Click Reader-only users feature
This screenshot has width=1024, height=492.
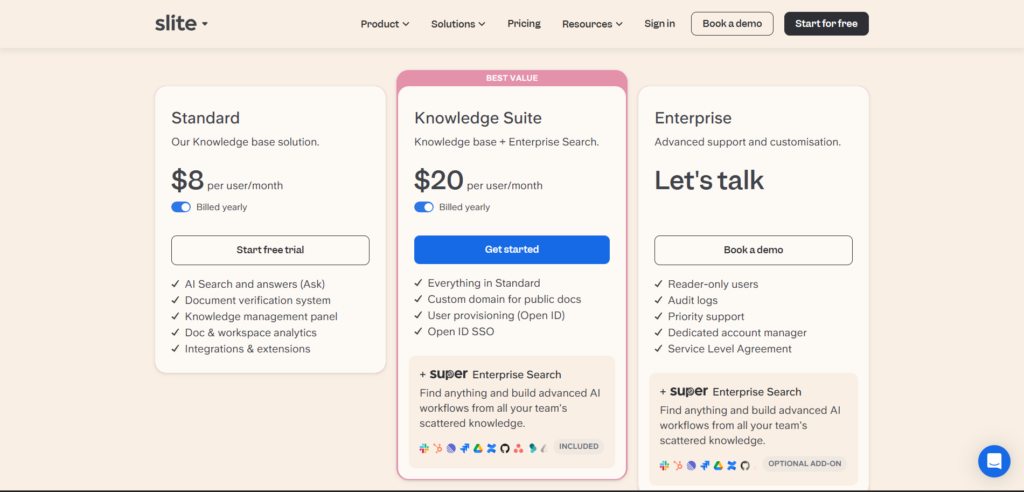tap(712, 284)
